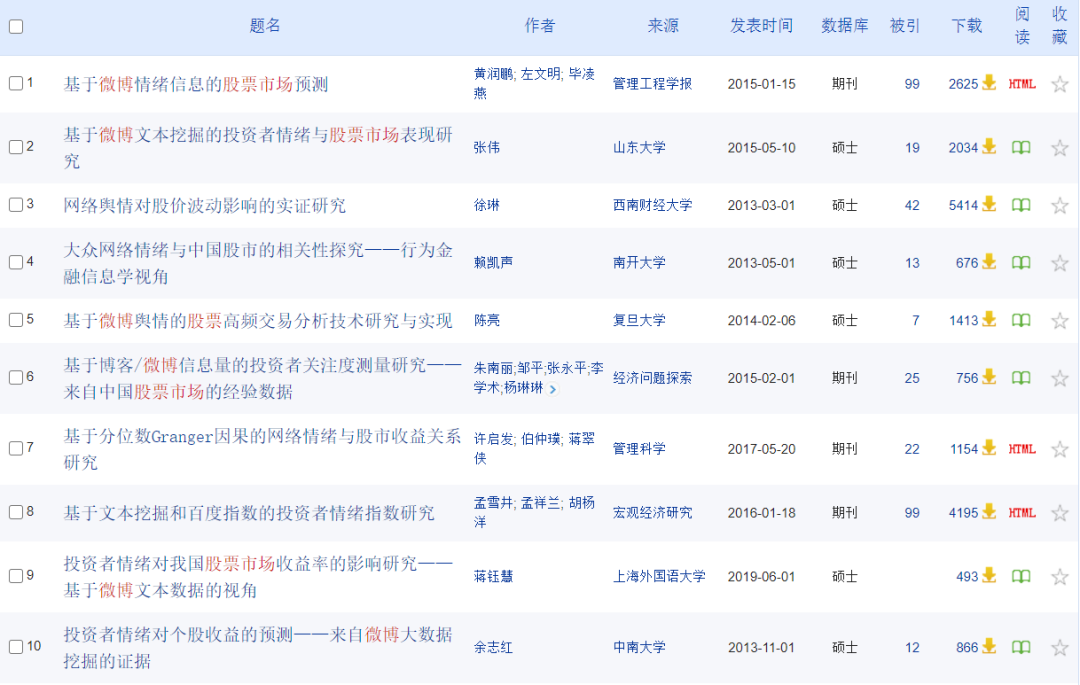1080x685 pixels.
Task: Star the 南开大学 thesis in row 4
Action: coord(1059,263)
